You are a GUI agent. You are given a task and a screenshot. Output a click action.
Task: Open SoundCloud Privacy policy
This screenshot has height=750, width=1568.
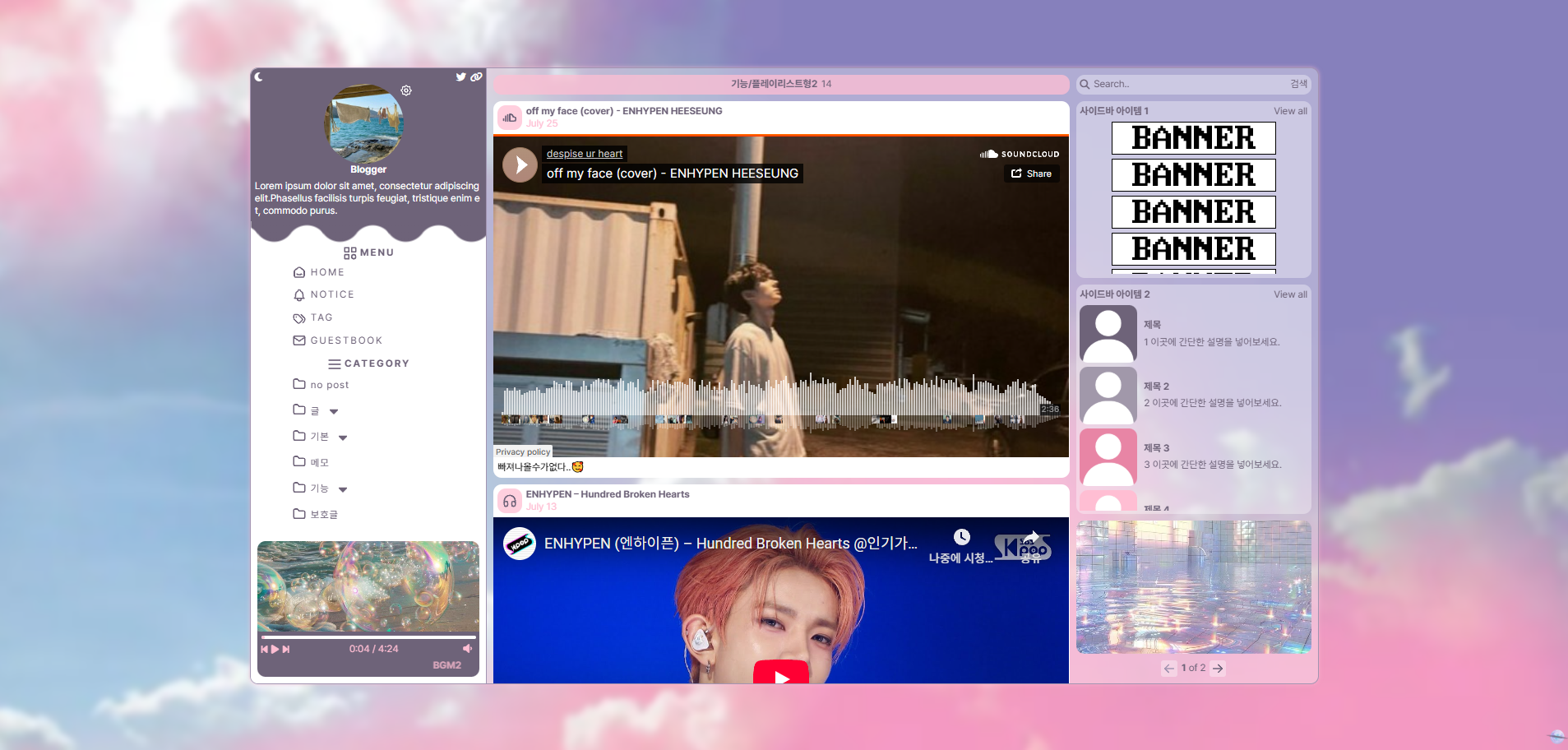523,451
